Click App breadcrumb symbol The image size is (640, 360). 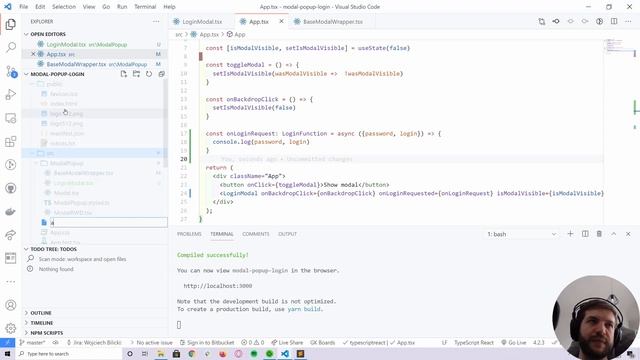[x=236, y=35]
